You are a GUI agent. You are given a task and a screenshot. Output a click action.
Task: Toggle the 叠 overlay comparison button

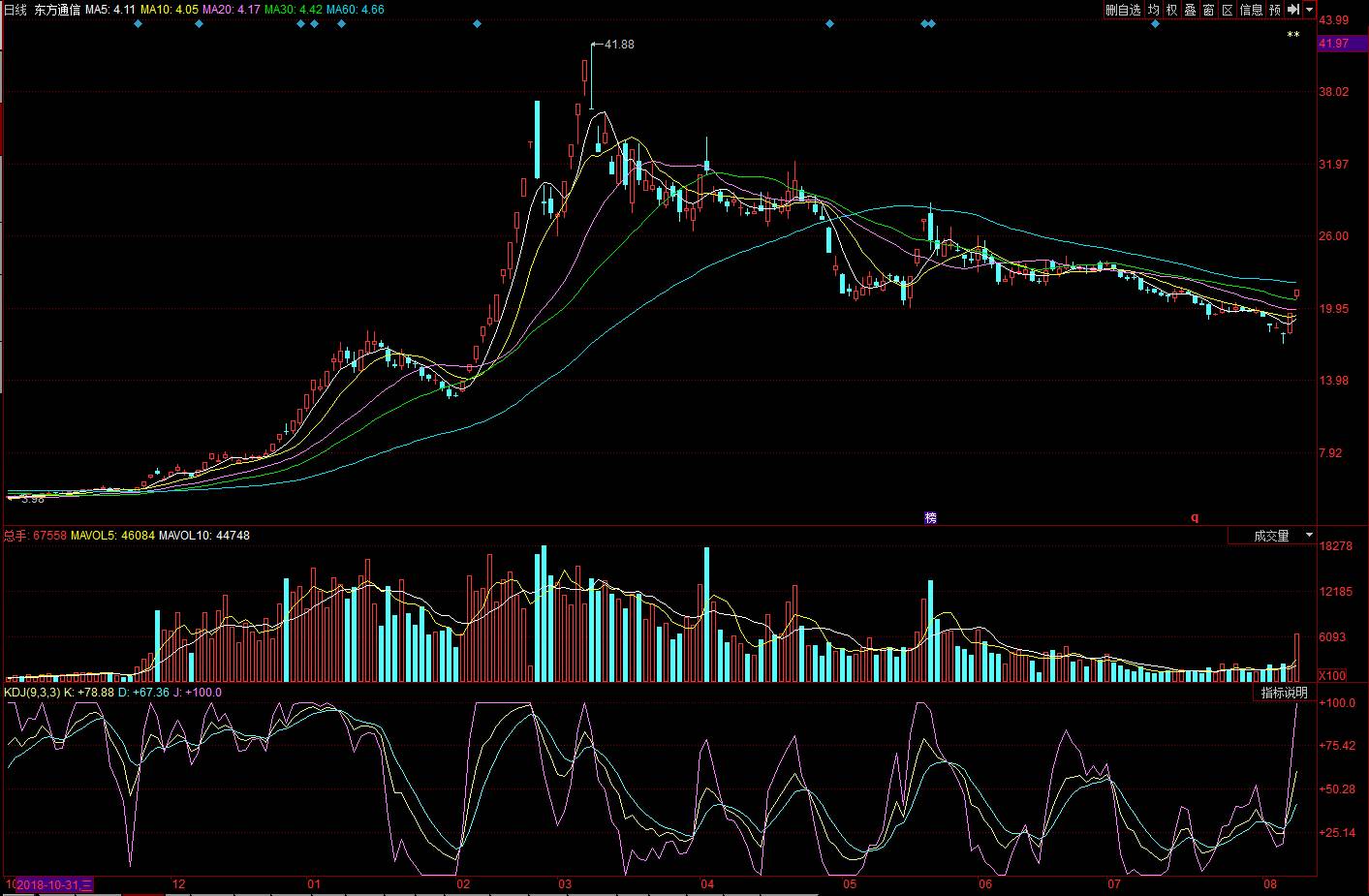pos(1191,10)
